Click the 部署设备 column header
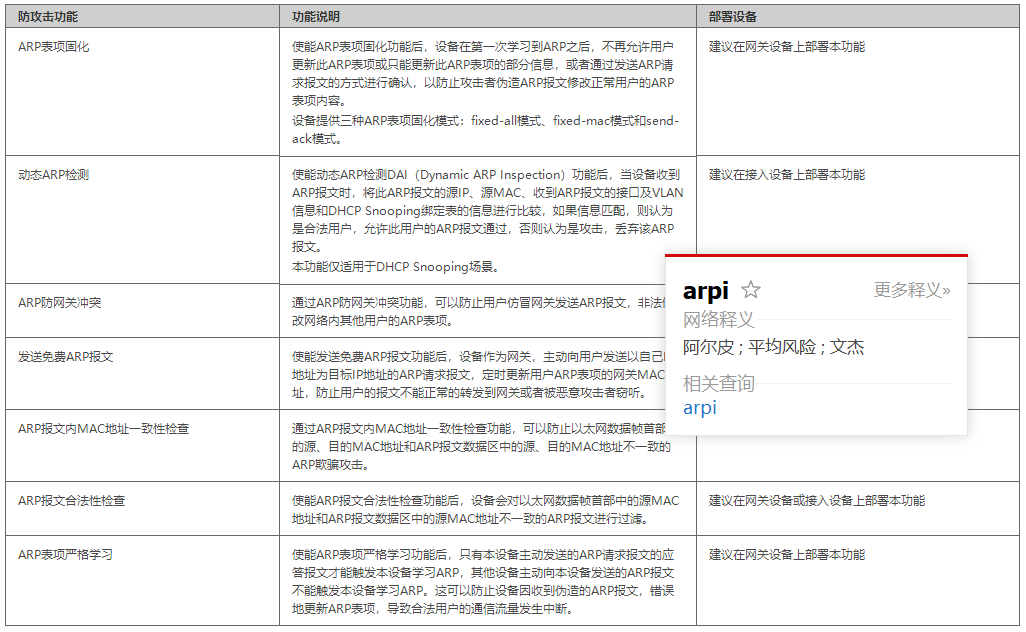Screen dimensions: 1026x632 pyautogui.click(x=733, y=17)
